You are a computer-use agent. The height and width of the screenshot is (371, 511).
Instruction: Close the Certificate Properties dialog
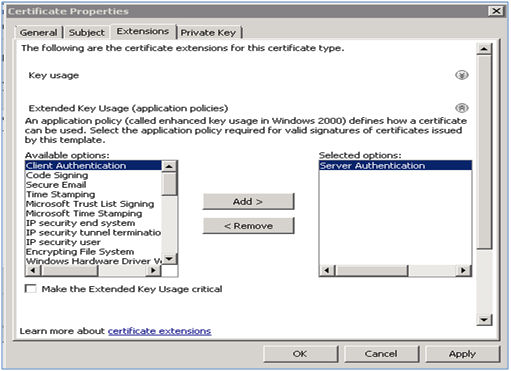[496, 11]
